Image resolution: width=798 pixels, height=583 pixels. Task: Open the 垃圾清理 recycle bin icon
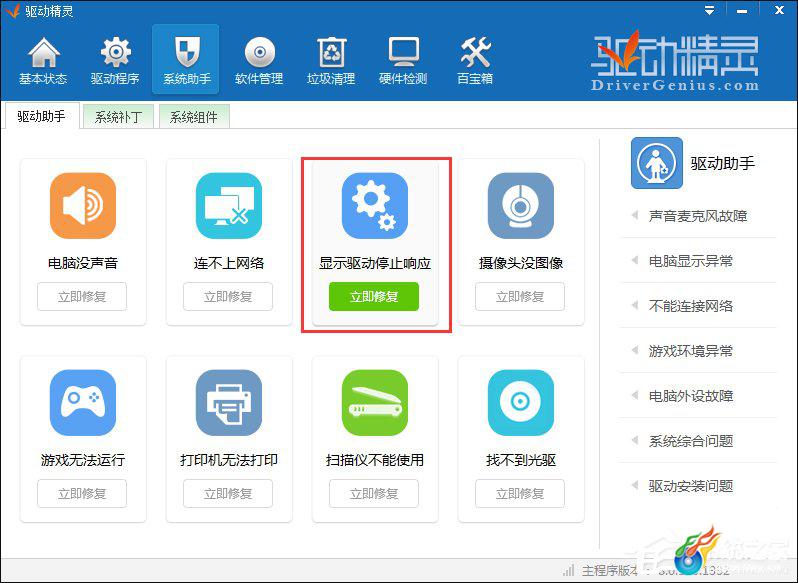coord(331,52)
